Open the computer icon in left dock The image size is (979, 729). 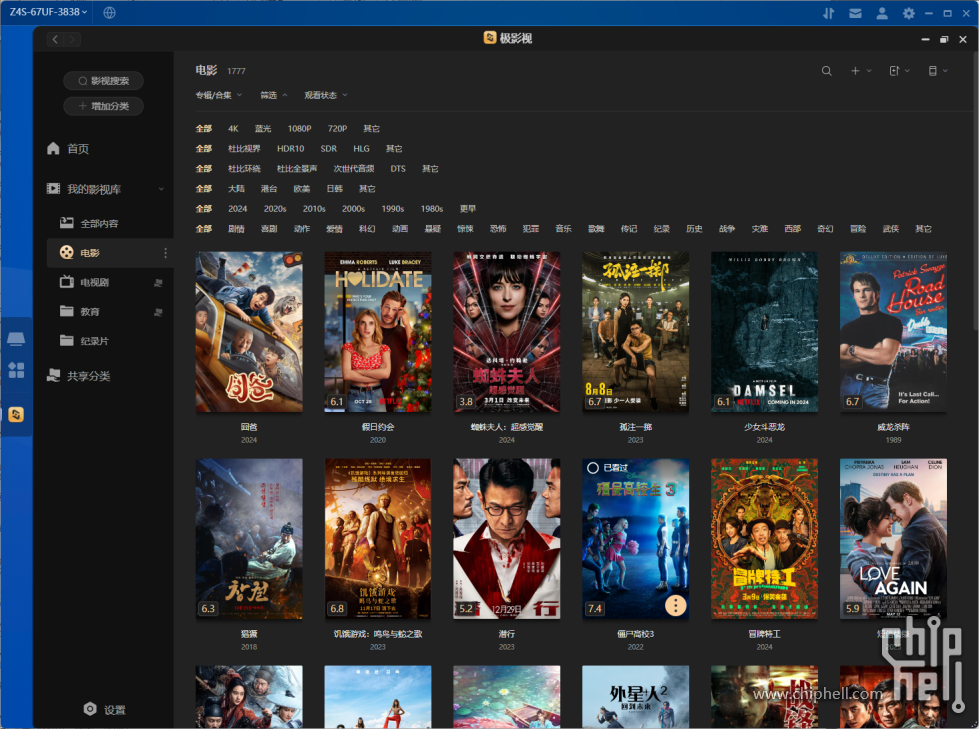[x=16, y=338]
